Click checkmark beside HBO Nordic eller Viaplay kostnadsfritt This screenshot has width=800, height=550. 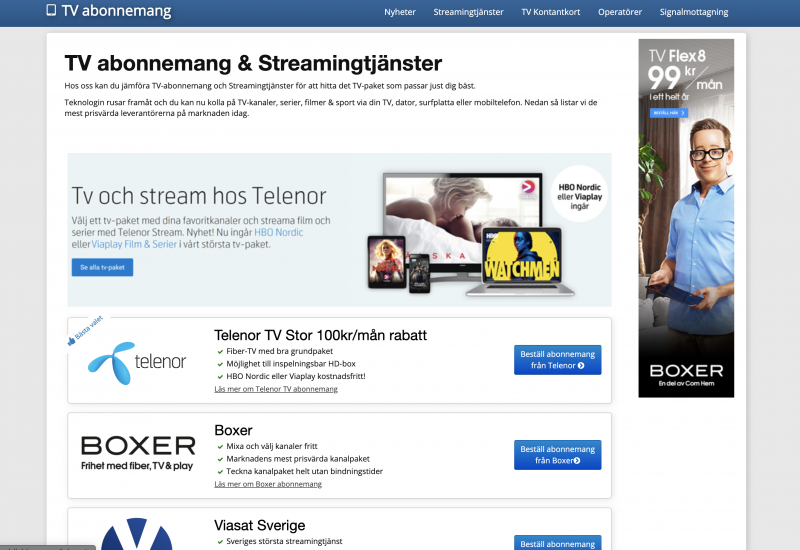coord(220,377)
